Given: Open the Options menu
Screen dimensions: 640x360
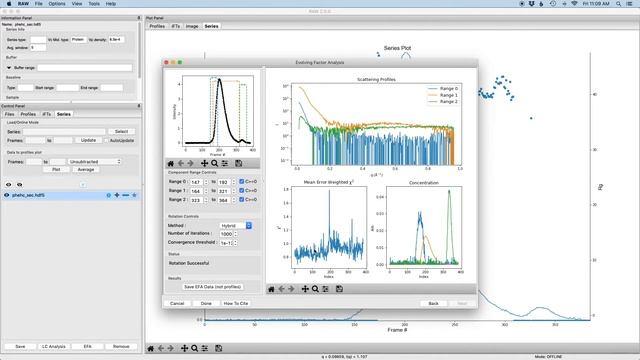Looking at the screenshot, I should [57, 4].
